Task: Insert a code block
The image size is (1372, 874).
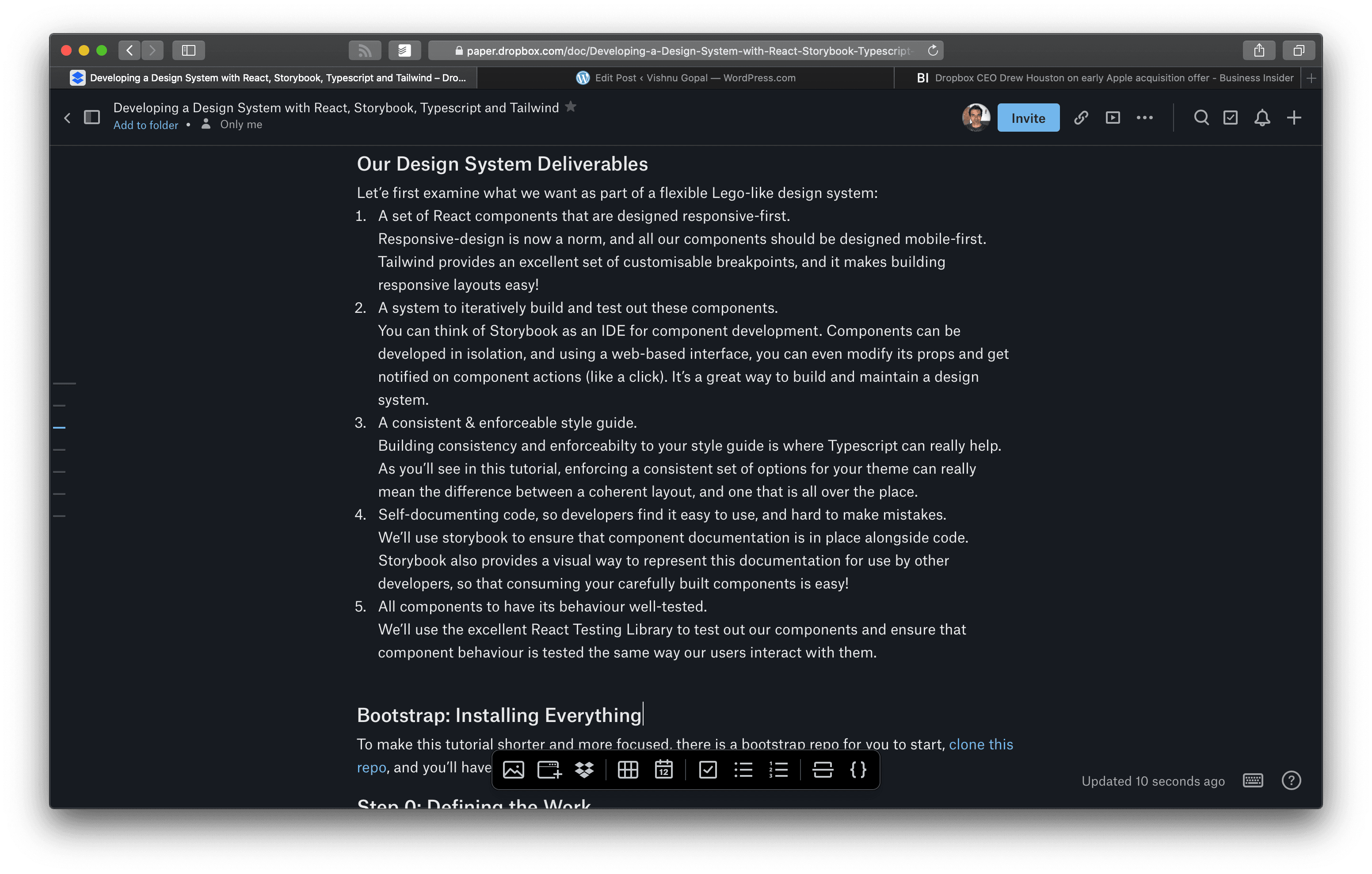Action: click(858, 770)
